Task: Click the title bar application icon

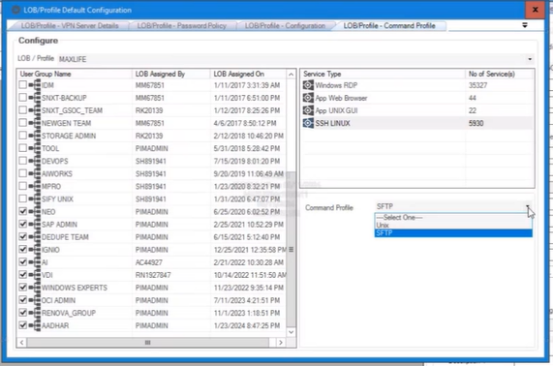Action: click(16, 10)
